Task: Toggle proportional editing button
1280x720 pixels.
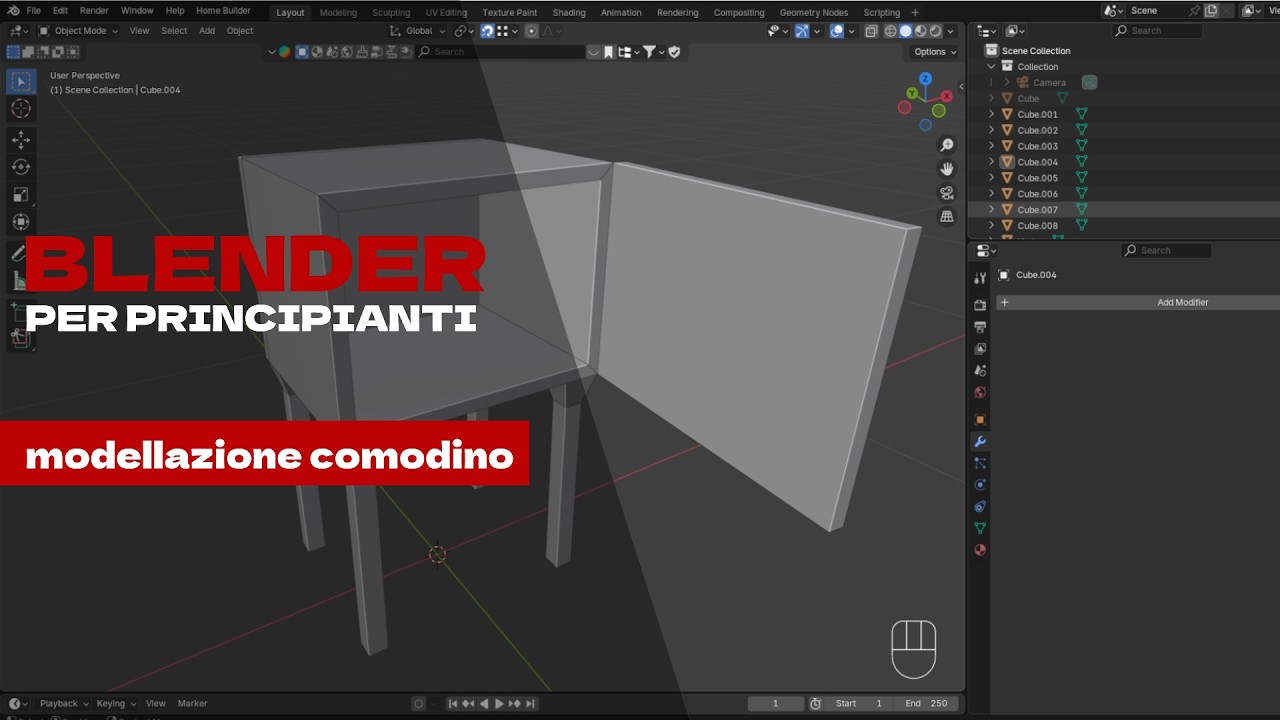Action: tap(531, 31)
